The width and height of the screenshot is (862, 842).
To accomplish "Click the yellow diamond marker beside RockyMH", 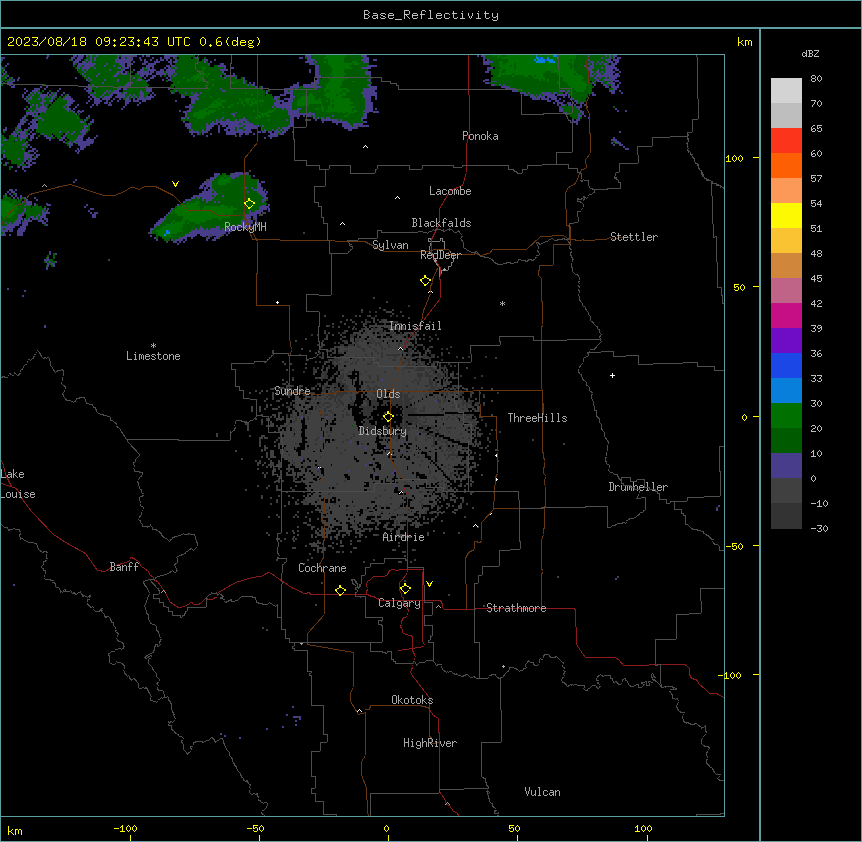I will [250, 204].
